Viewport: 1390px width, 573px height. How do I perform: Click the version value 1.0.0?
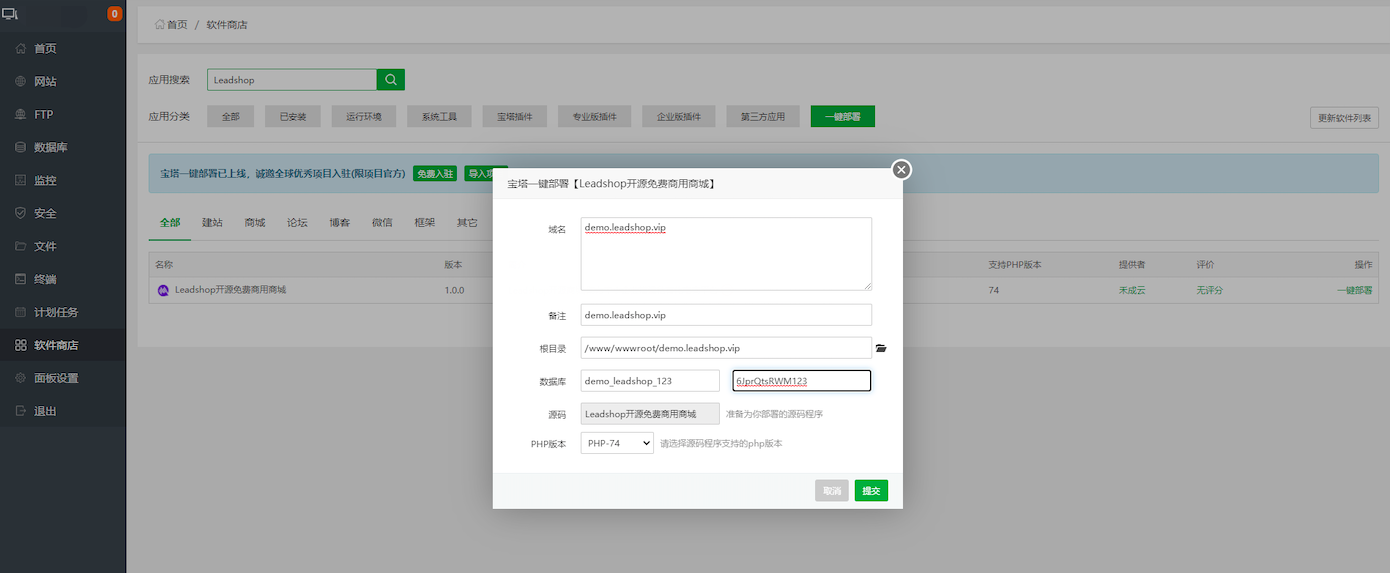454,290
